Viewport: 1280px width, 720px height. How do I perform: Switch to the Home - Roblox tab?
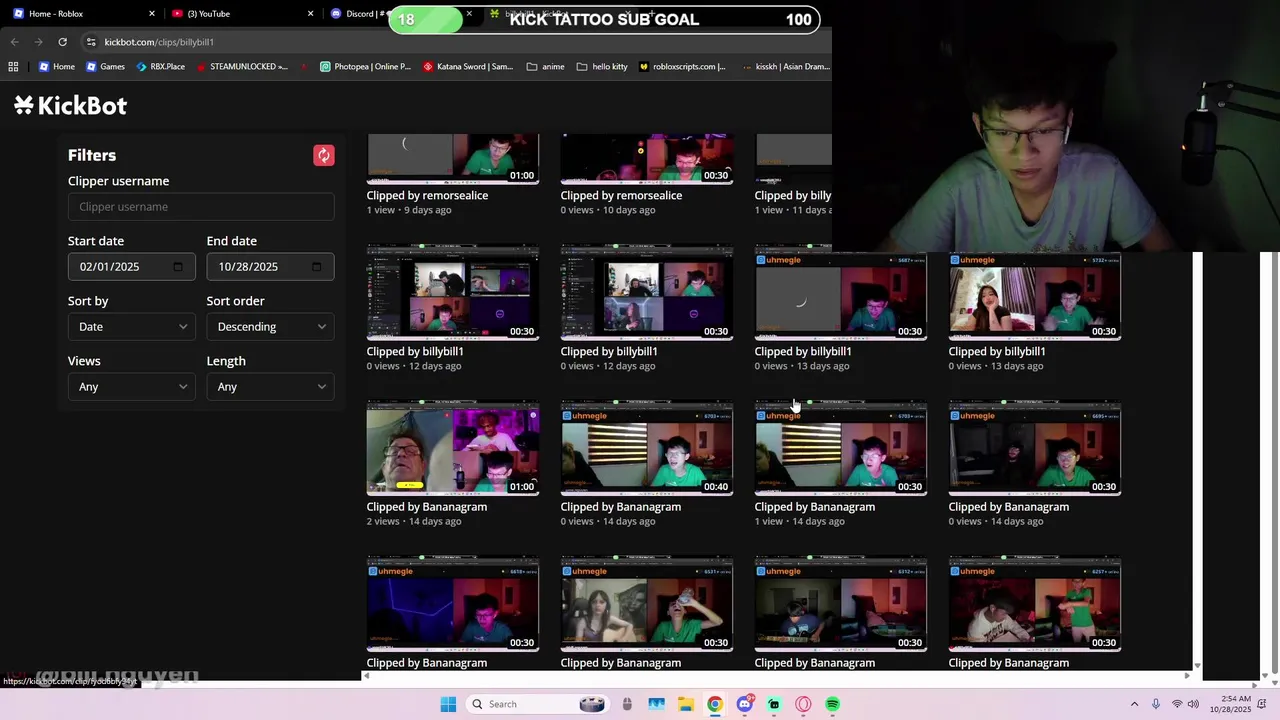tap(82, 14)
